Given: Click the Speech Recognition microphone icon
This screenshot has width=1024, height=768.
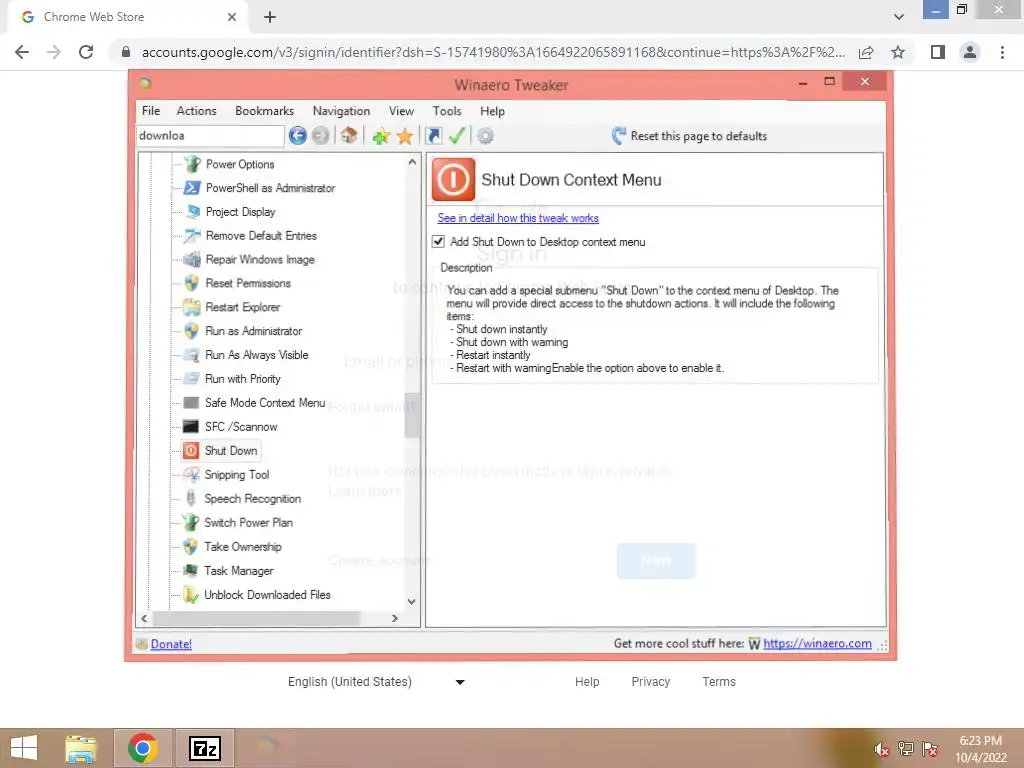Looking at the screenshot, I should [191, 498].
